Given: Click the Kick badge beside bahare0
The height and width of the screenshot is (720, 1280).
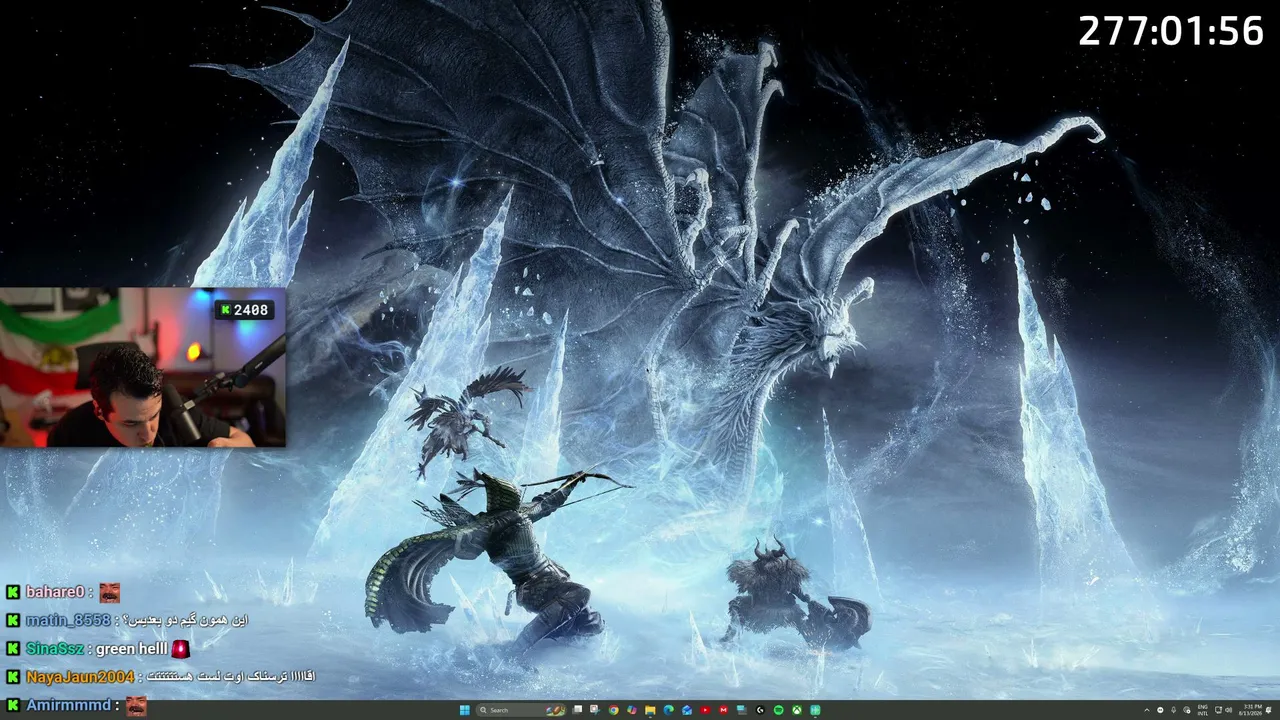Looking at the screenshot, I should click(13, 592).
